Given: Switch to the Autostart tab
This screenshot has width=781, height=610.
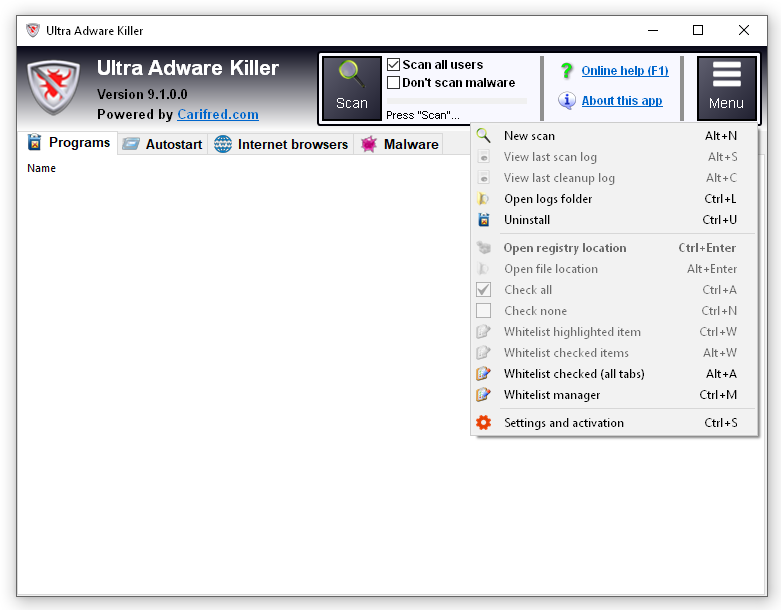Looking at the screenshot, I should [x=162, y=144].
